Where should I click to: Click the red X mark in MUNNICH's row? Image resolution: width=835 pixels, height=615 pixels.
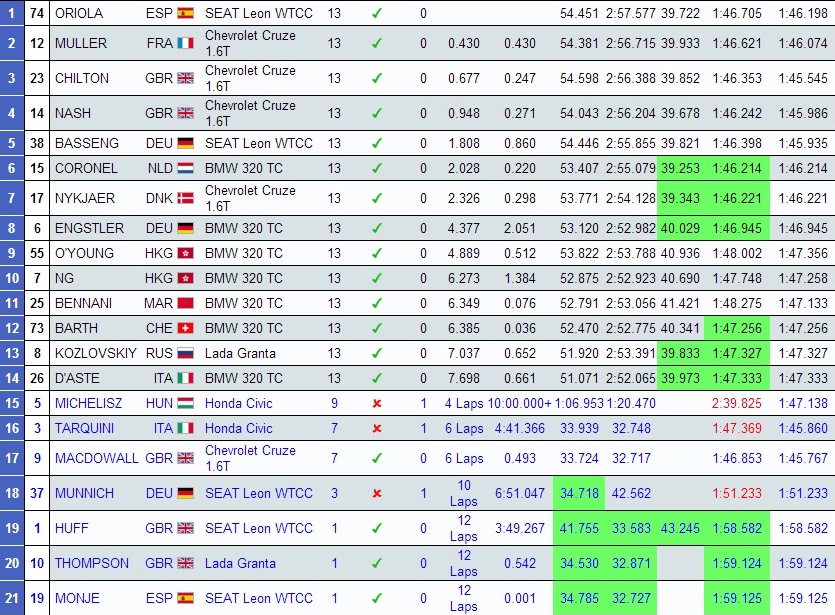point(376,493)
